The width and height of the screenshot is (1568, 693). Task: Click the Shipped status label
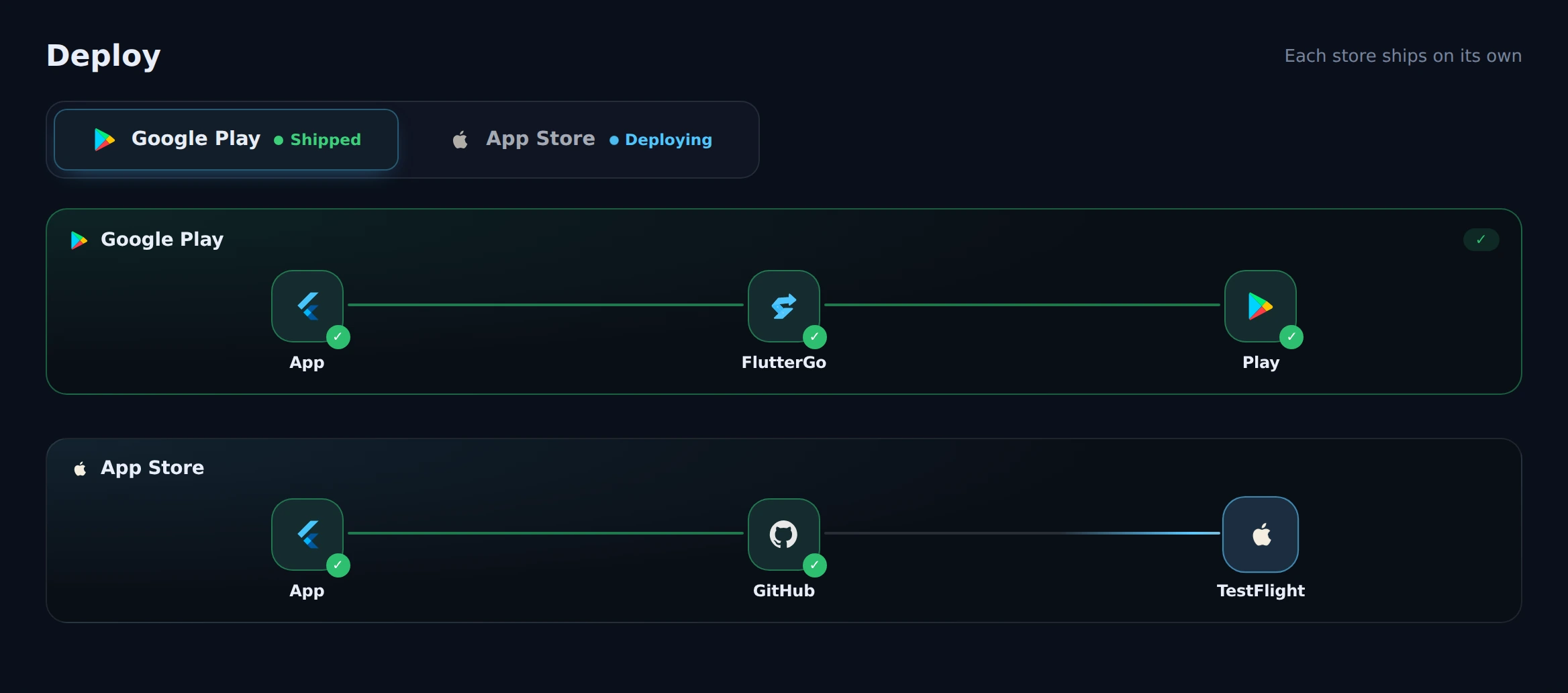[326, 140]
